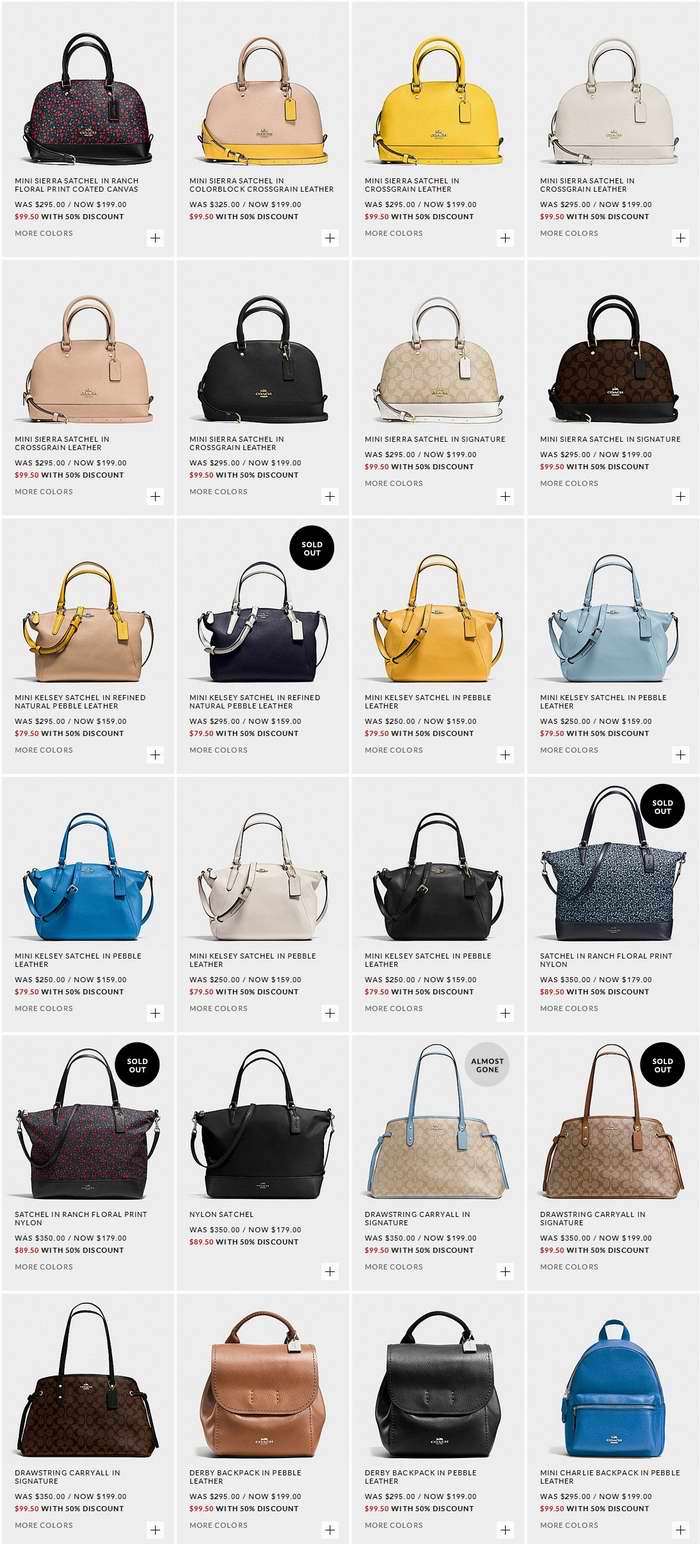The width and height of the screenshot is (700, 1544).
Task: View the khaki signature Mini Sierra Satchel image
Action: [x=438, y=359]
